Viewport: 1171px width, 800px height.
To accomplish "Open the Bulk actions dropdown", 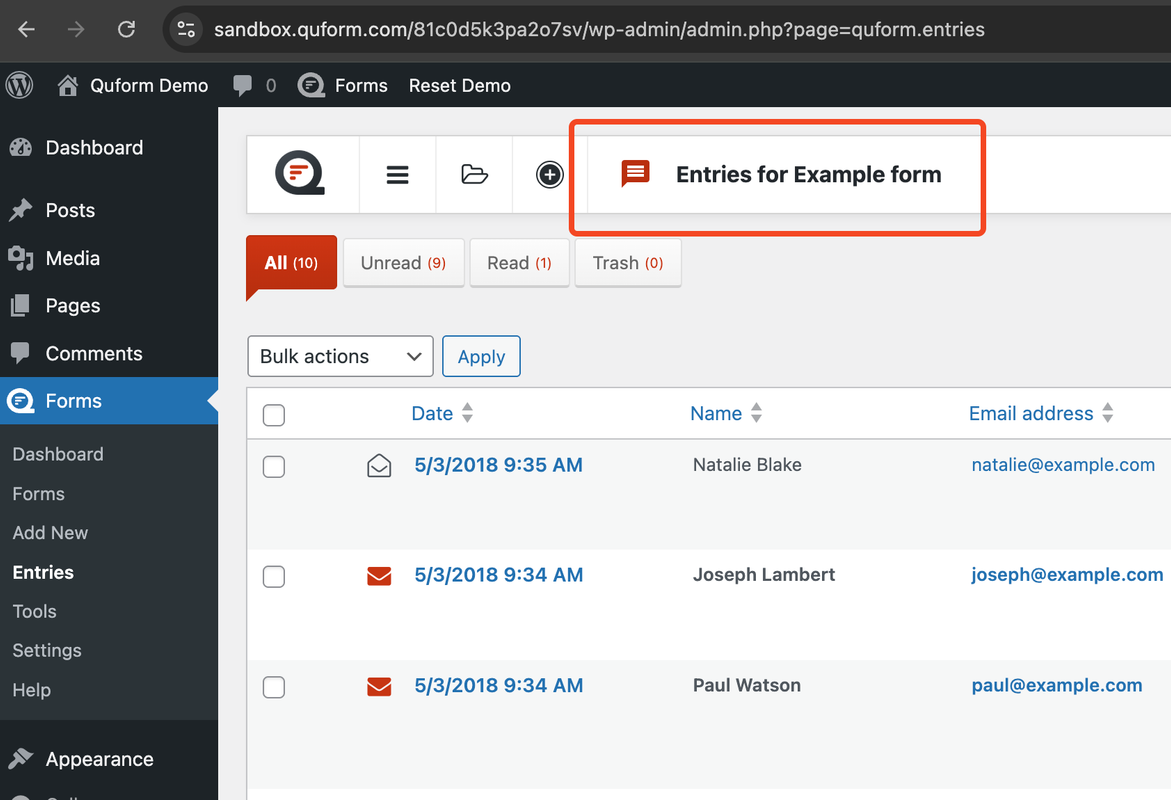I will [341, 356].
